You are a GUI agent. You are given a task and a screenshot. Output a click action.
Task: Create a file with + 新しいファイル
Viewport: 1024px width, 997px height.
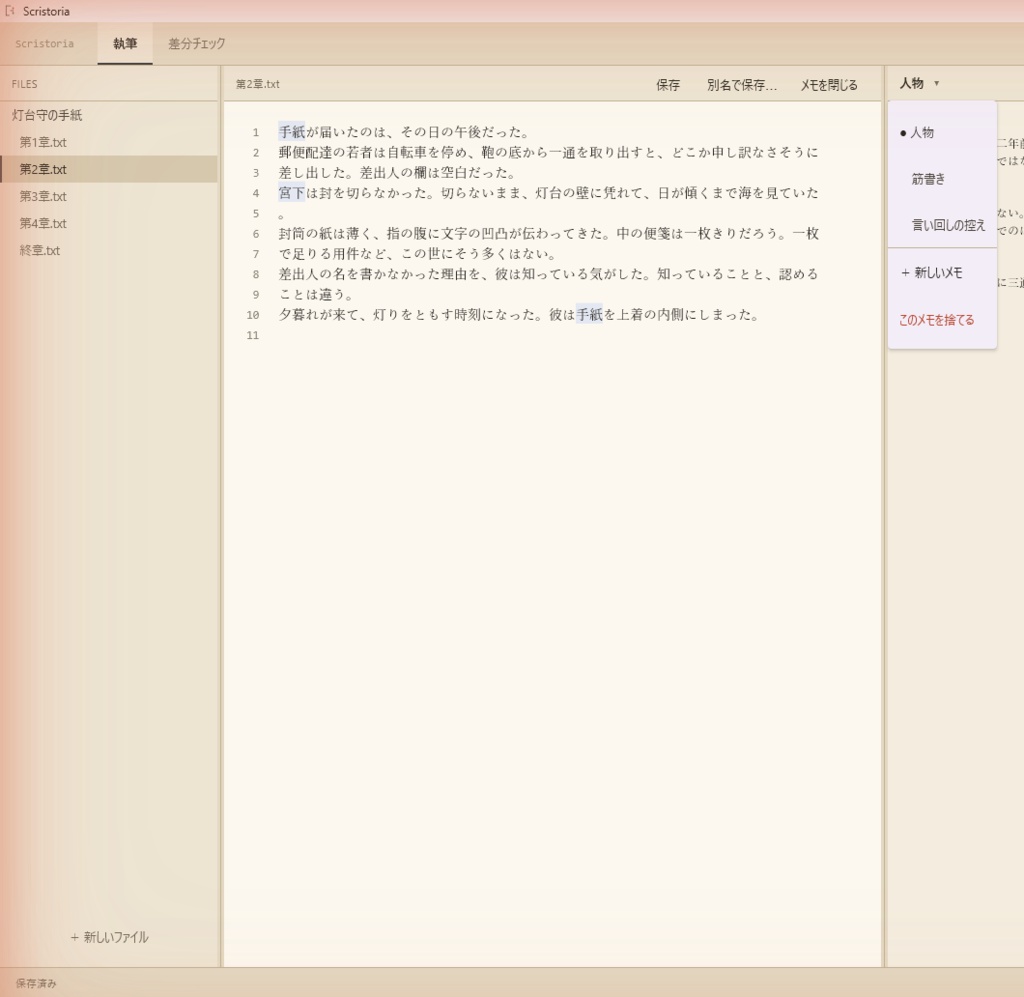click(x=109, y=938)
